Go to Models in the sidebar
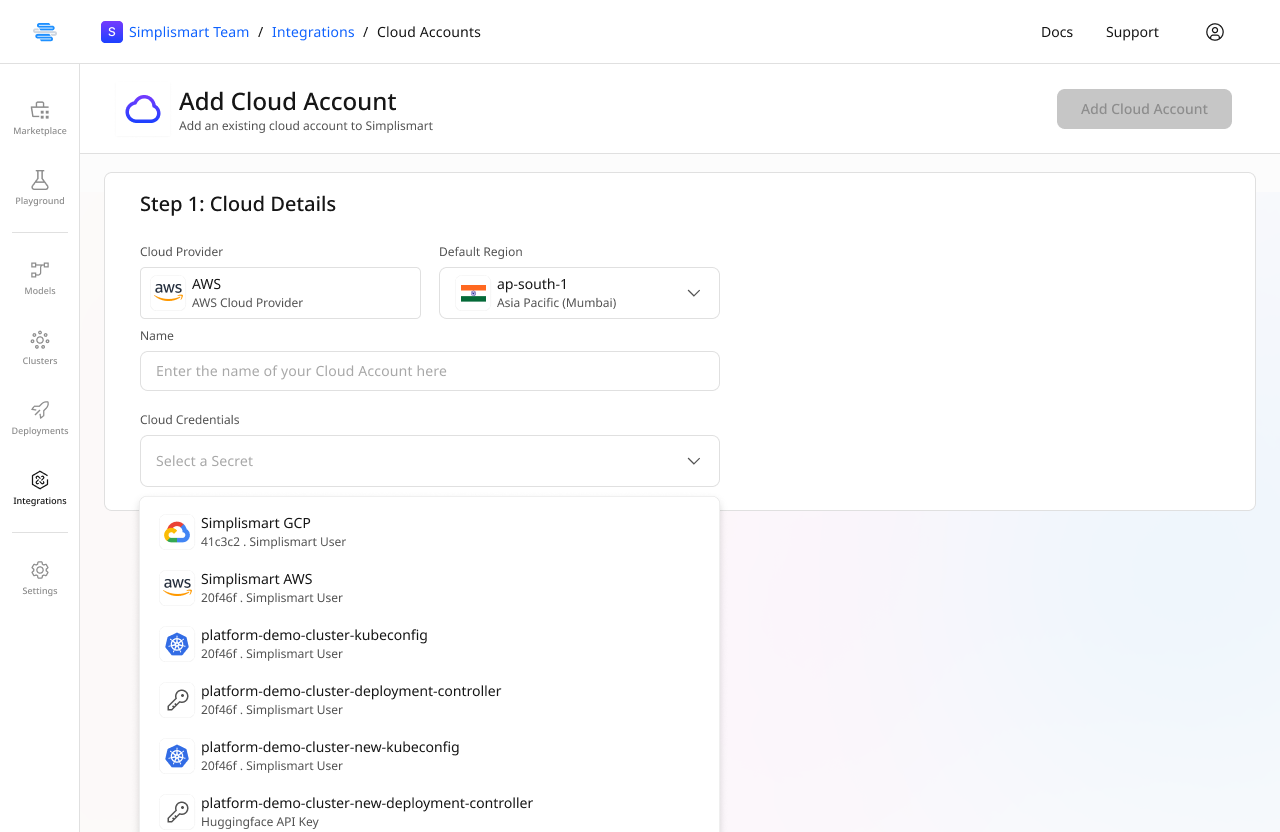The height and width of the screenshot is (832, 1280). [x=40, y=279]
